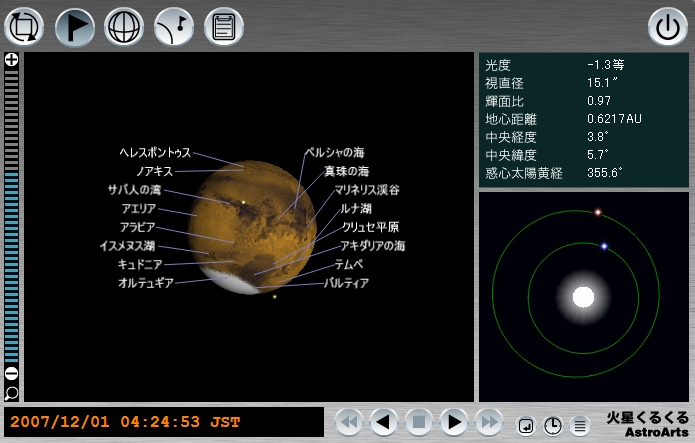This screenshot has height=443, width=695.
Task: Click the アラビア label
Action: (x=137, y=227)
